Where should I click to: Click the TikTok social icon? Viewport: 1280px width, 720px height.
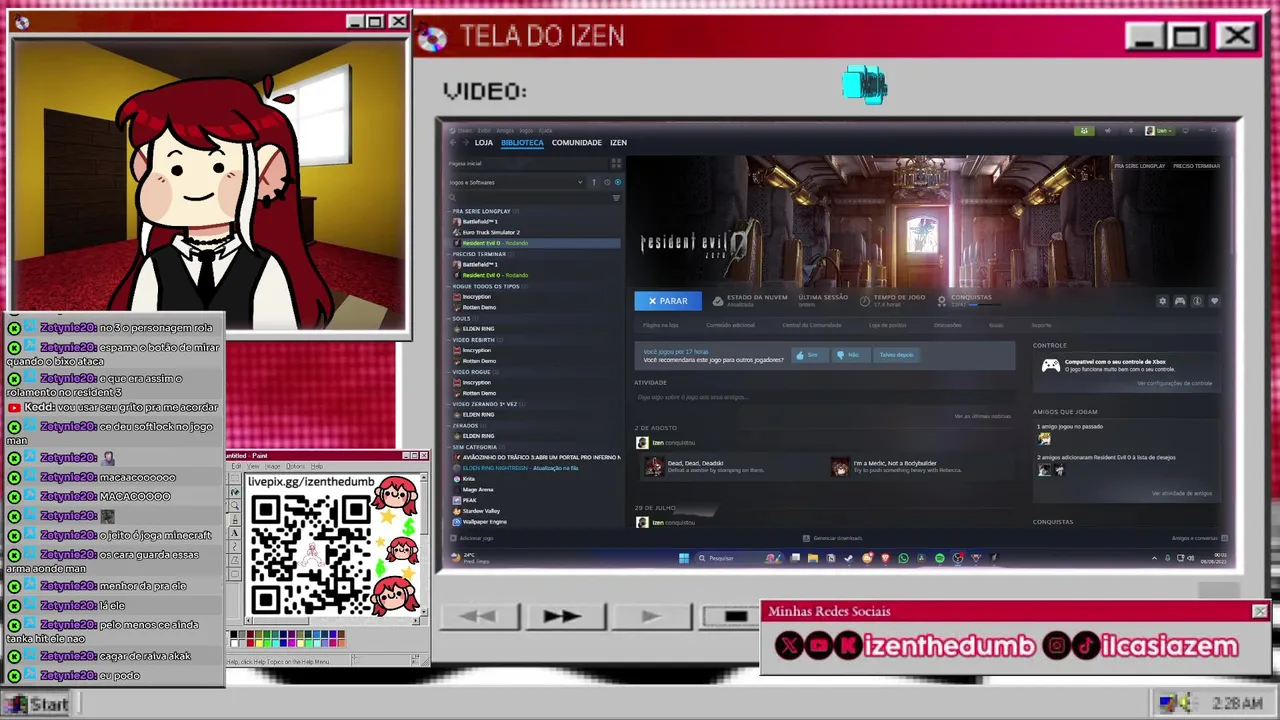(1086, 646)
